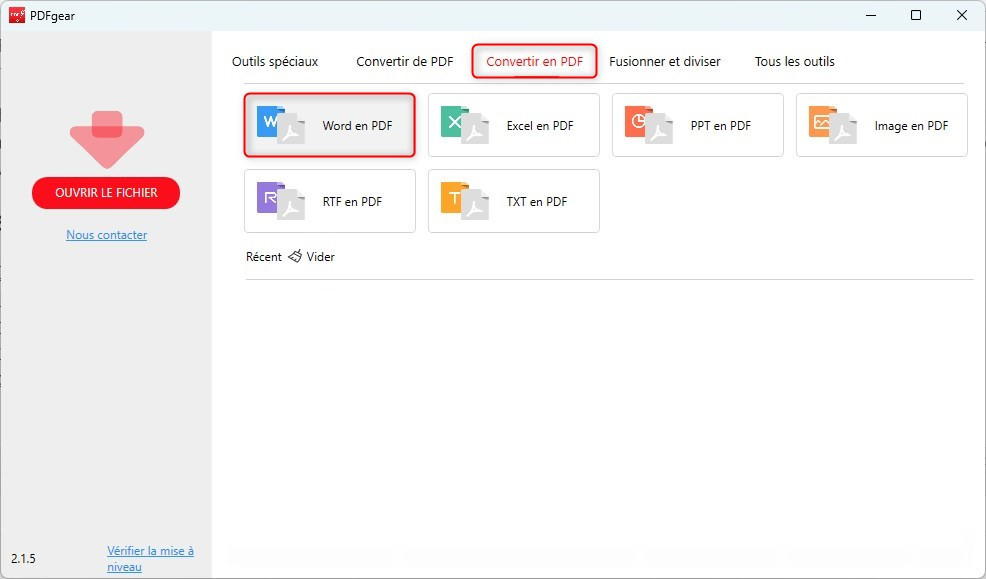Open the Word en PDF converter
986x579 pixels.
pos(329,124)
